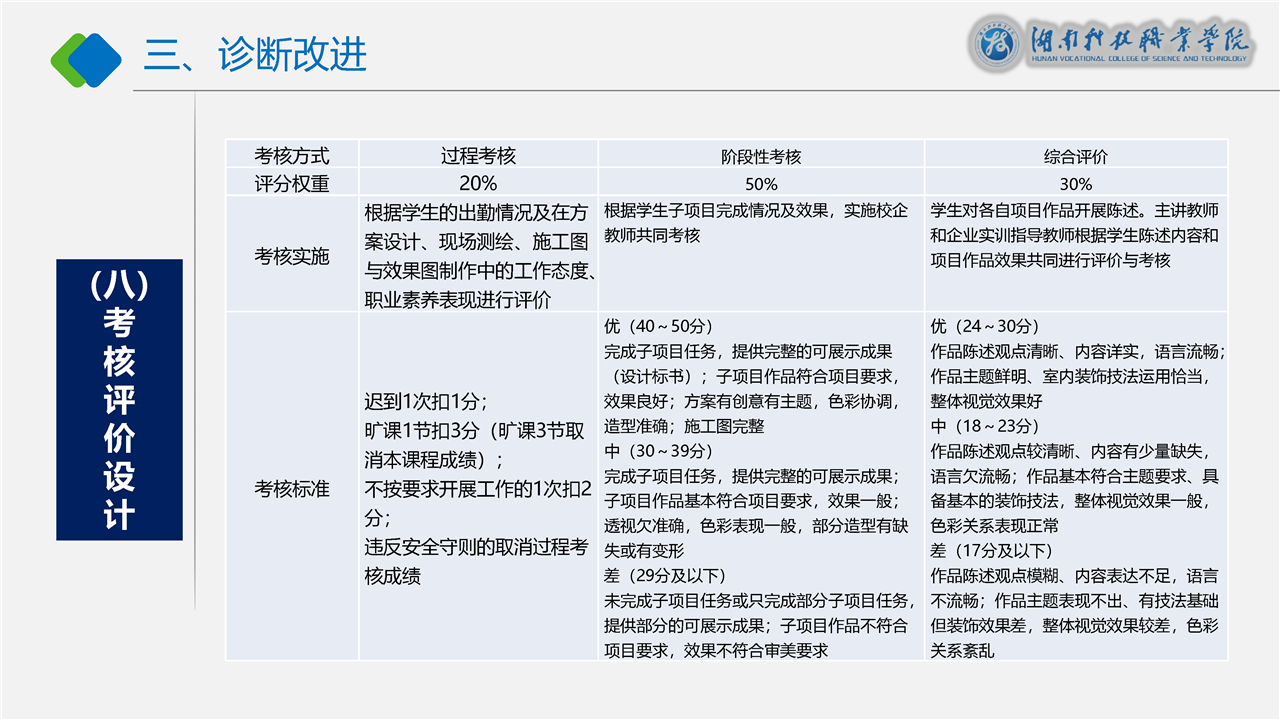Click the 差（29分及以下）grade heading
This screenshot has height=720, width=1280.
[x=664, y=576]
